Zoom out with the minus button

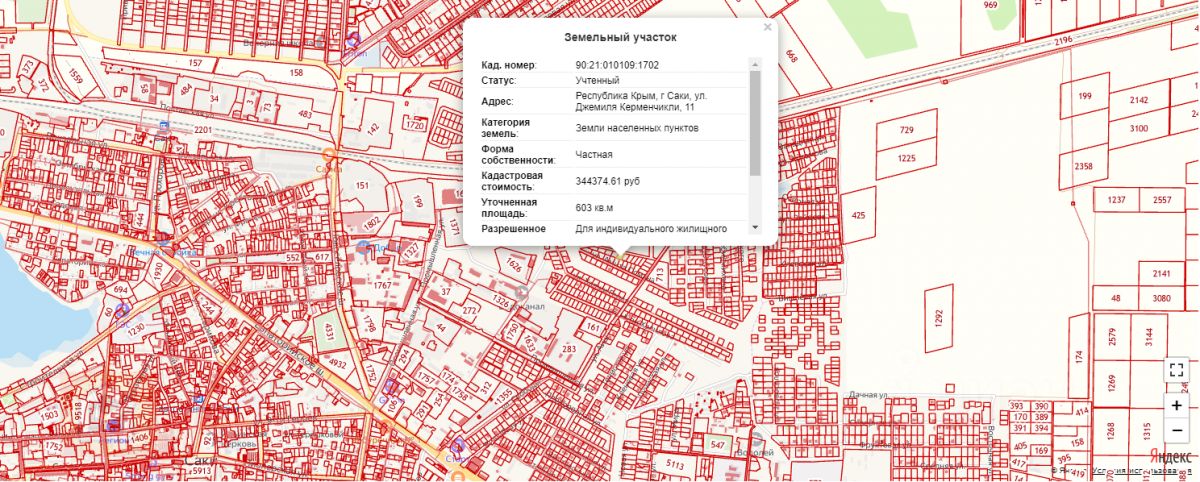pos(1177,430)
